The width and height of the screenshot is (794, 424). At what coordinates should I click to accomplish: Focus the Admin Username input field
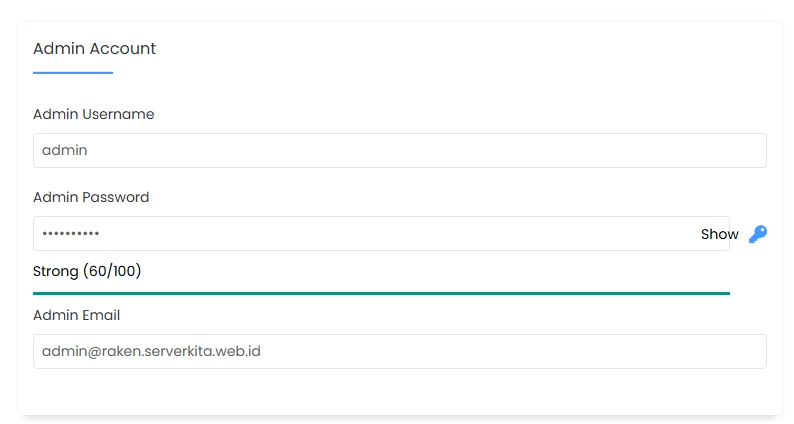399,151
